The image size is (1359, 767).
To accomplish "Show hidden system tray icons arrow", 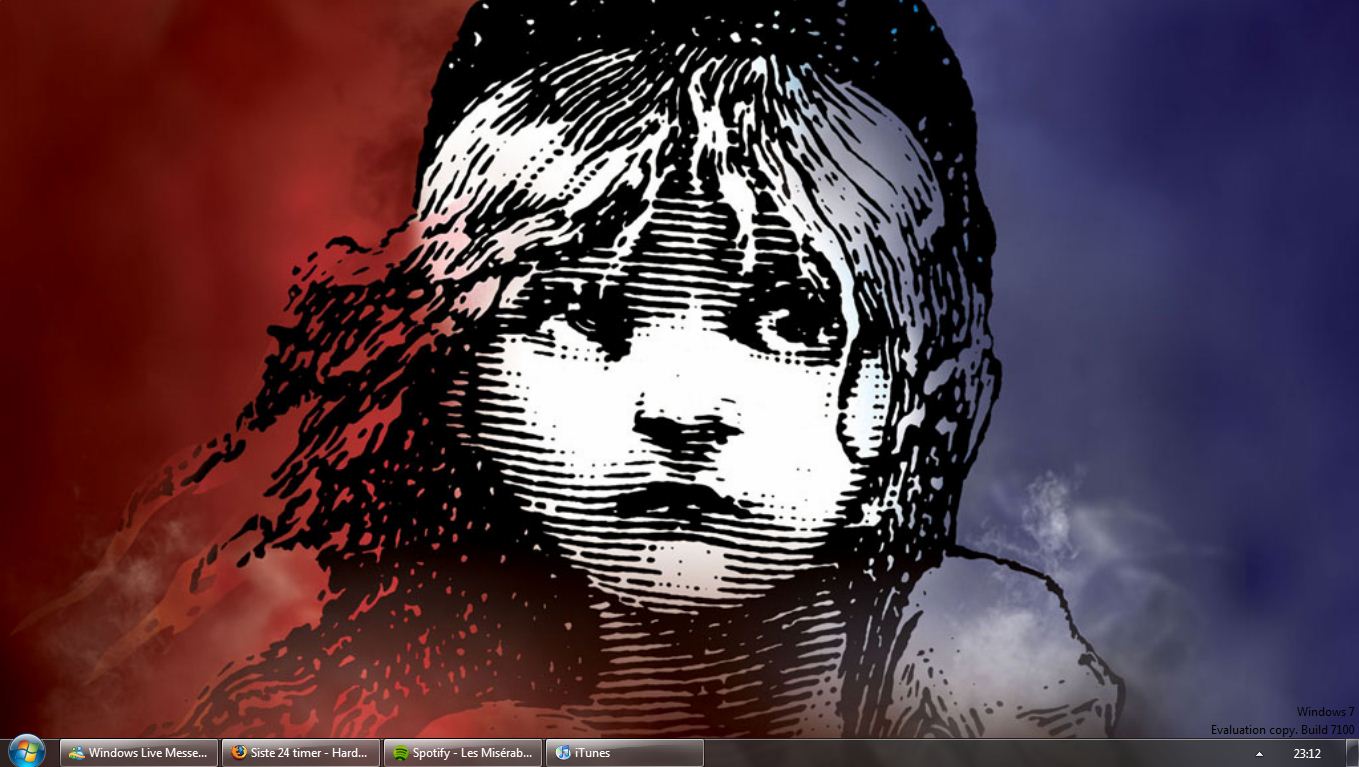I will click(x=1259, y=754).
